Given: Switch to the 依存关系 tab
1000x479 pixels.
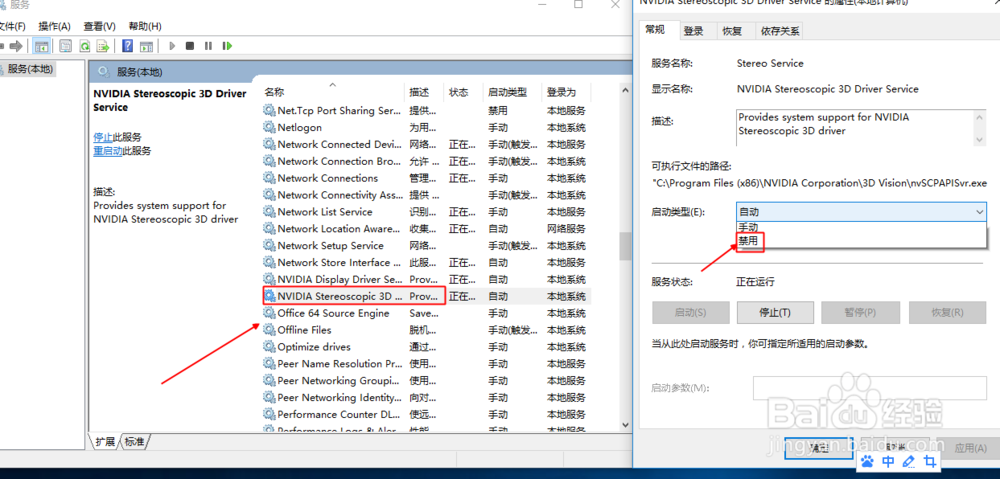Looking at the screenshot, I should [779, 31].
